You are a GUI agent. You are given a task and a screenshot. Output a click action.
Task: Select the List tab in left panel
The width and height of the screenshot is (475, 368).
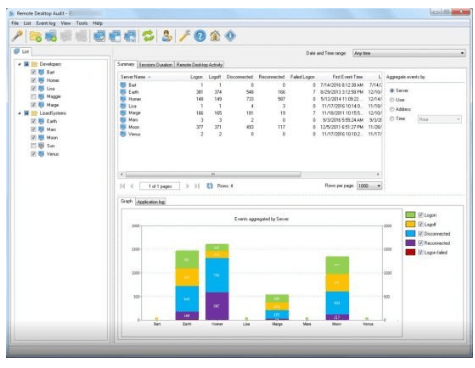coord(22,51)
